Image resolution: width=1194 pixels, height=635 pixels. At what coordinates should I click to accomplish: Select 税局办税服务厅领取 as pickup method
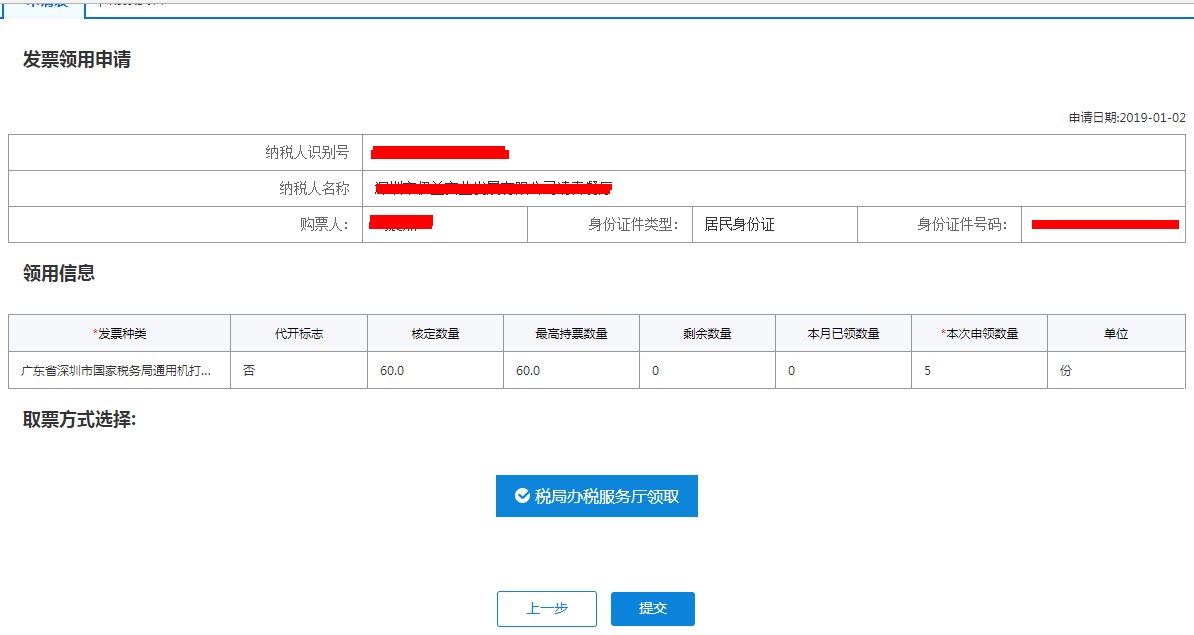[x=597, y=495]
